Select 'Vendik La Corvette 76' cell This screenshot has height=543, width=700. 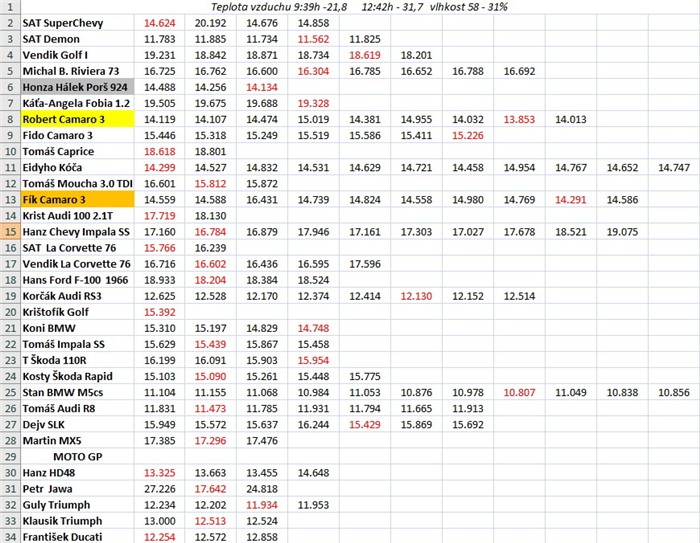pos(77,264)
